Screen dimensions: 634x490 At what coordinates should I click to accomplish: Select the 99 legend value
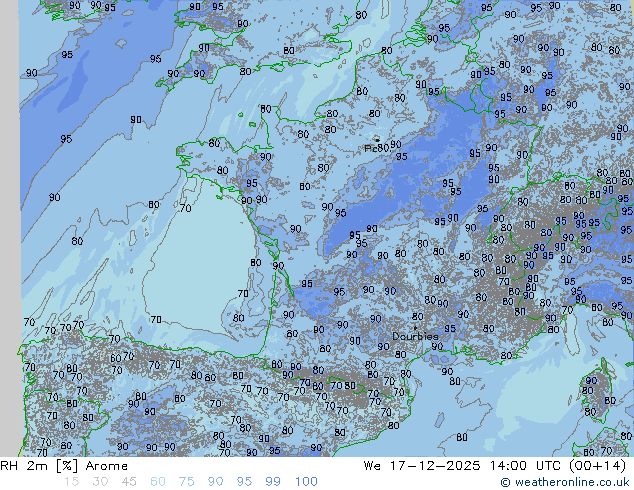click(x=273, y=482)
